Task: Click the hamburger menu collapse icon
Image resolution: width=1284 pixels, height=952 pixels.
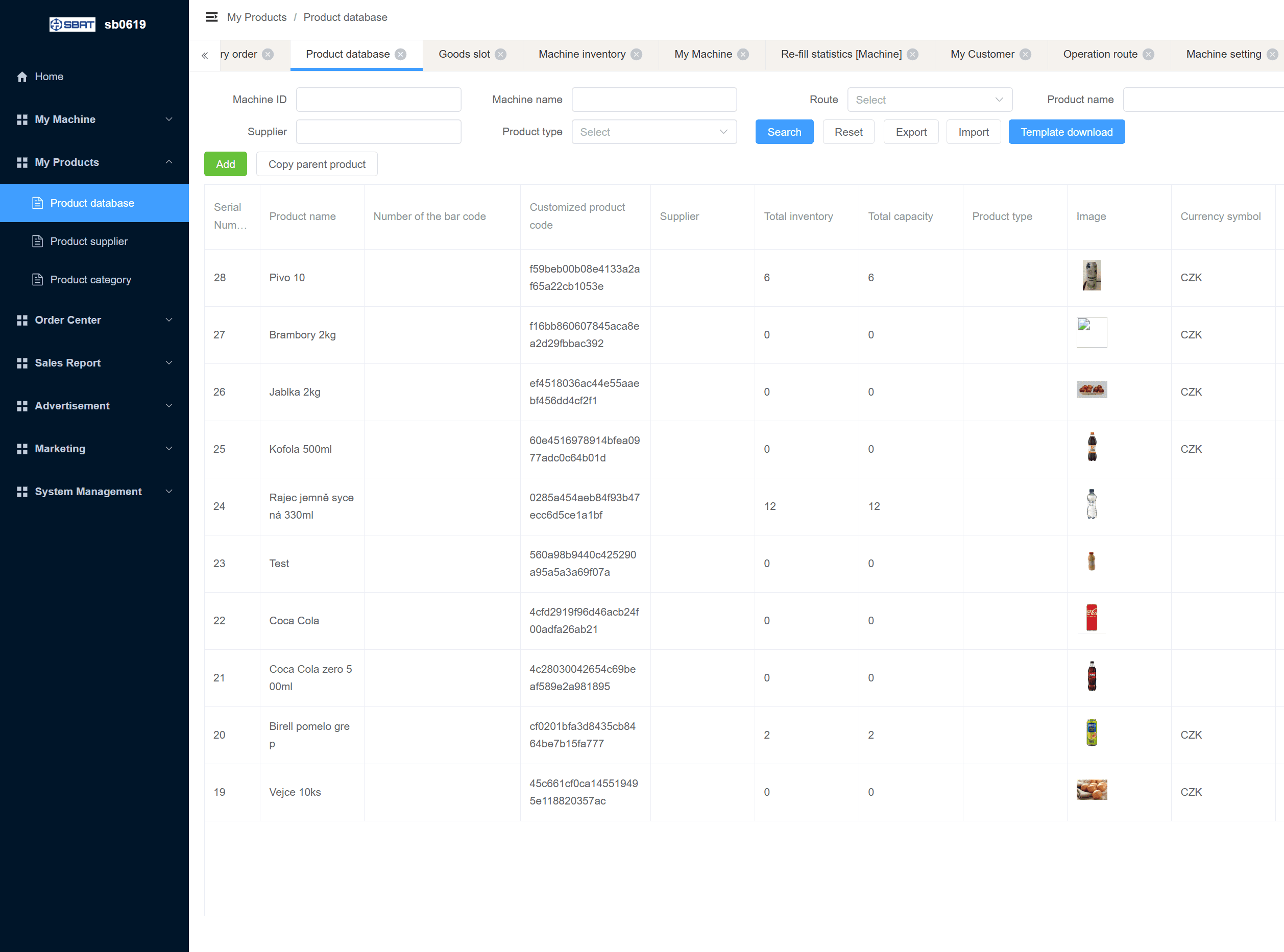Action: (211, 17)
